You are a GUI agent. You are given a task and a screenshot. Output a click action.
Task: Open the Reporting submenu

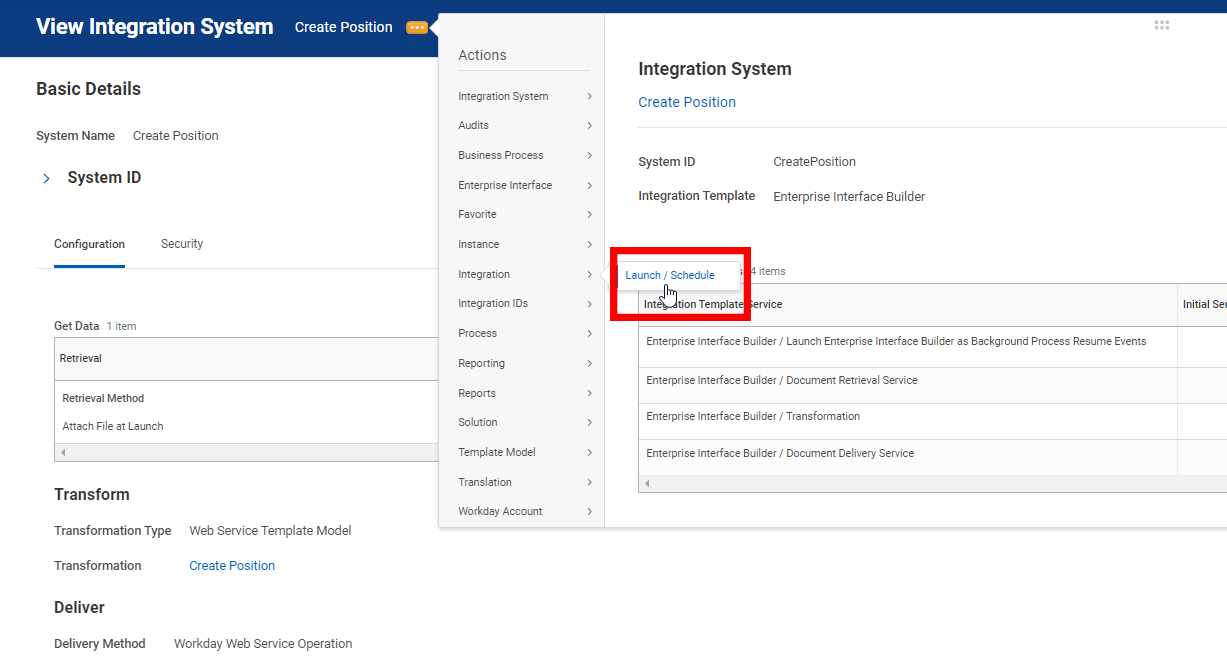click(525, 364)
